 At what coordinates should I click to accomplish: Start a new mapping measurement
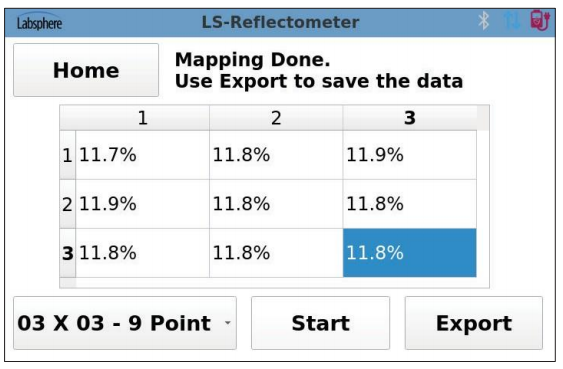(x=320, y=323)
